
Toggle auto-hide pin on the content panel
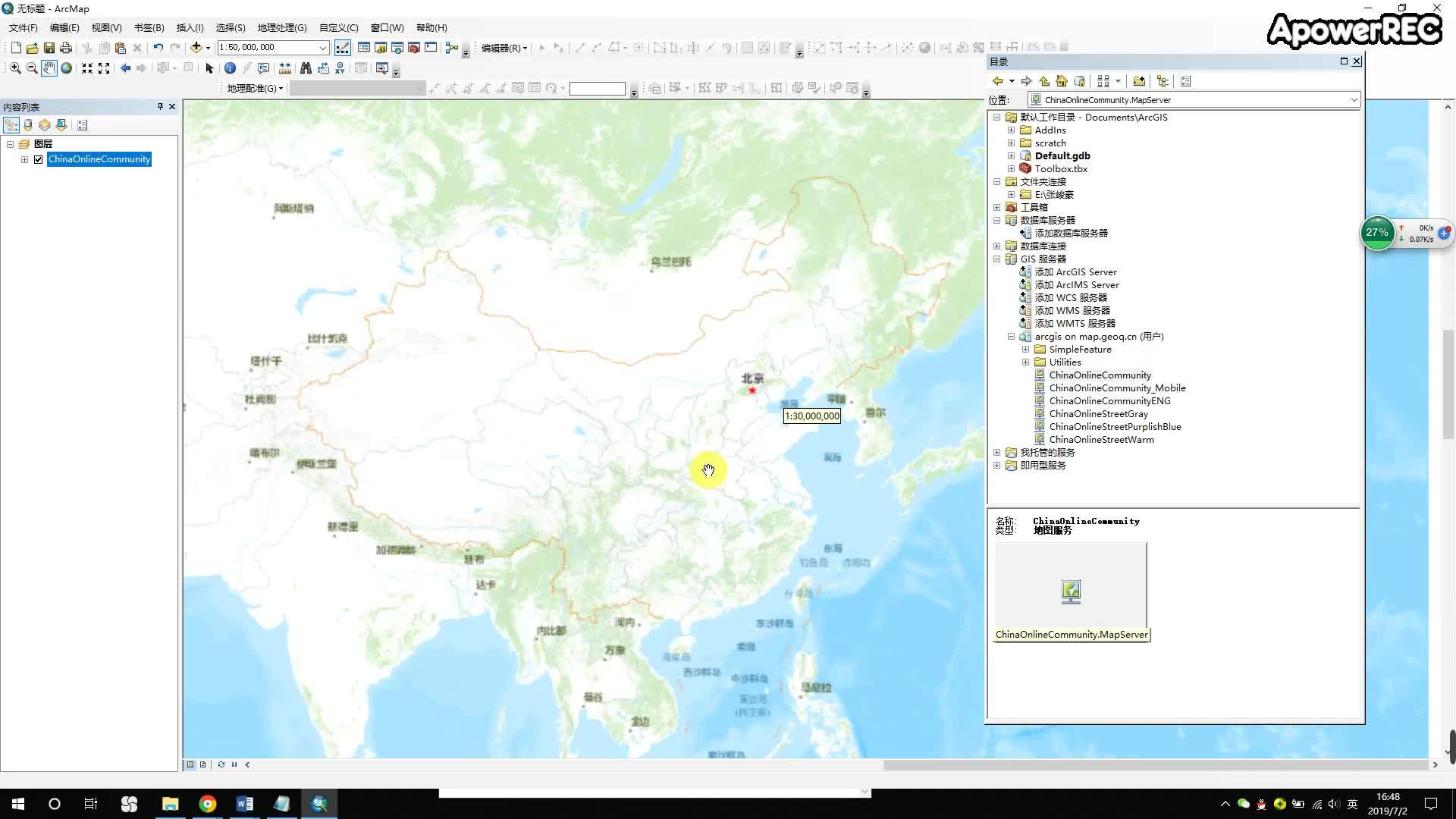[x=160, y=106]
